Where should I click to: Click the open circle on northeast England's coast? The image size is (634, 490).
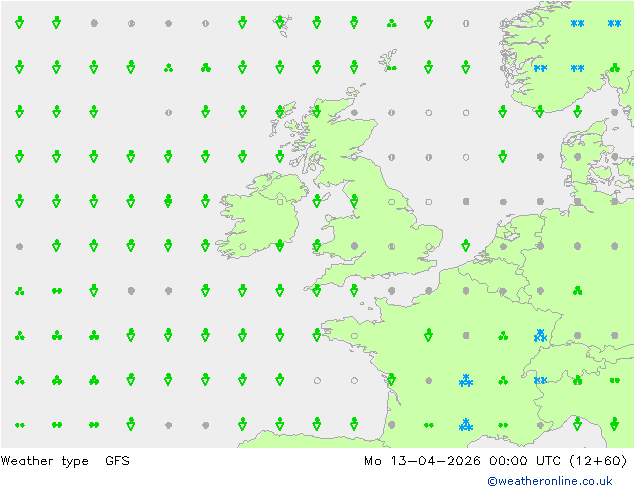tap(391, 201)
